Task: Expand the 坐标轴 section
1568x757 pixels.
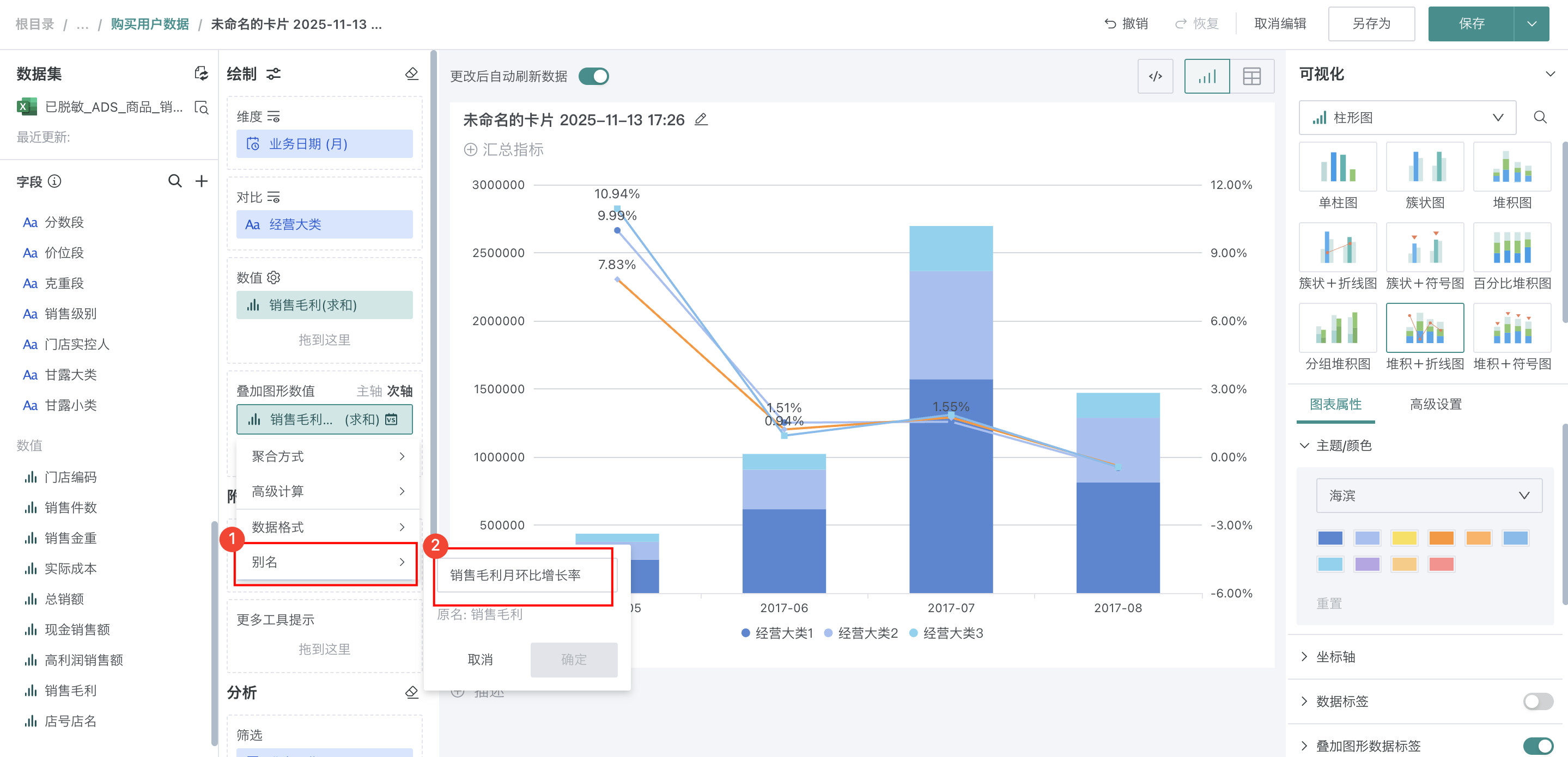Action: pos(1335,657)
